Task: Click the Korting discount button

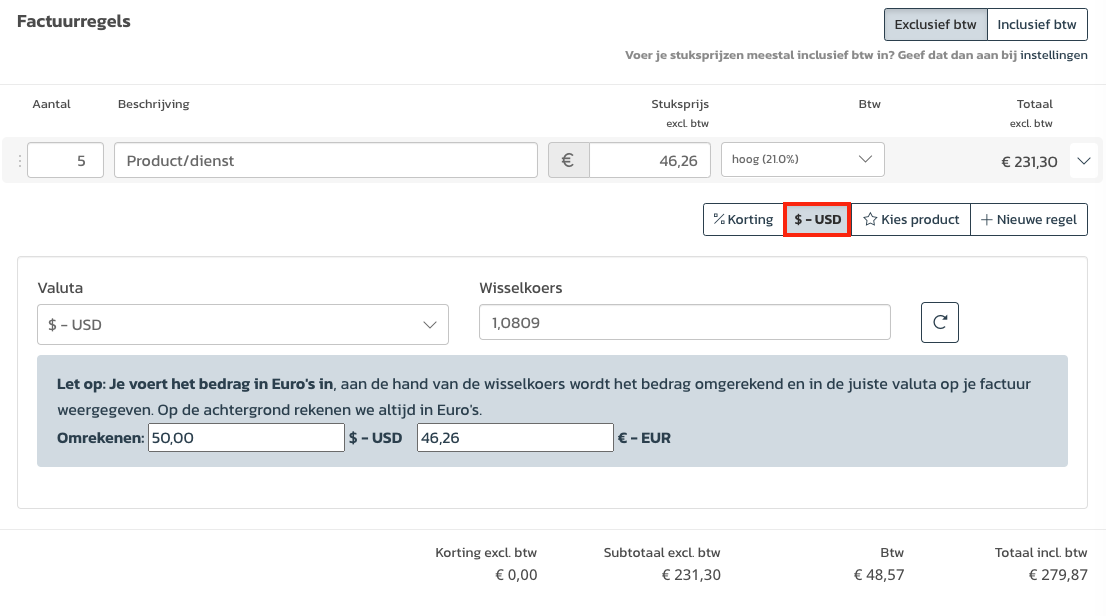Action: (743, 219)
